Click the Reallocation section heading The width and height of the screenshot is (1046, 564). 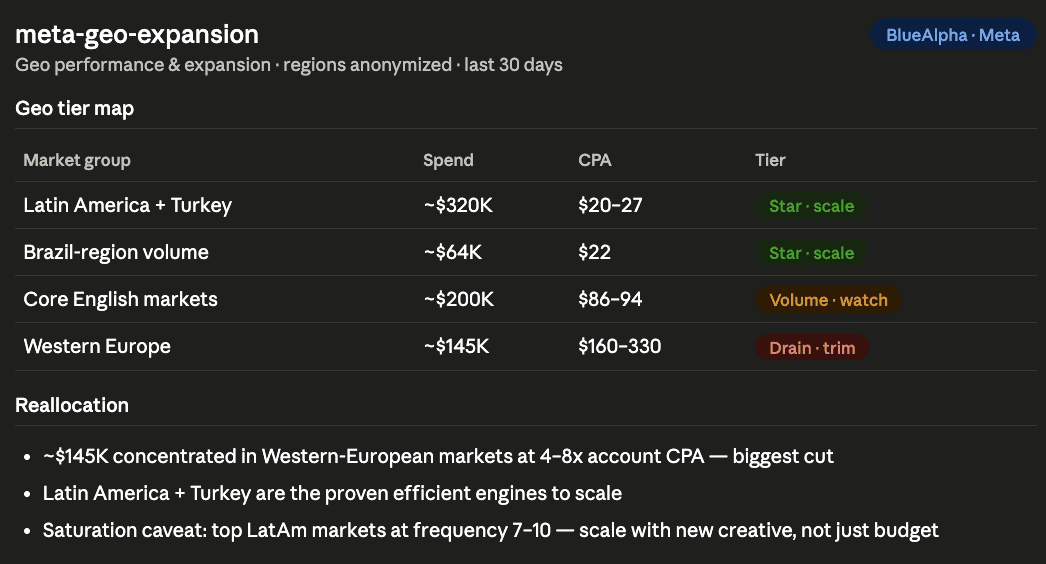click(x=72, y=405)
